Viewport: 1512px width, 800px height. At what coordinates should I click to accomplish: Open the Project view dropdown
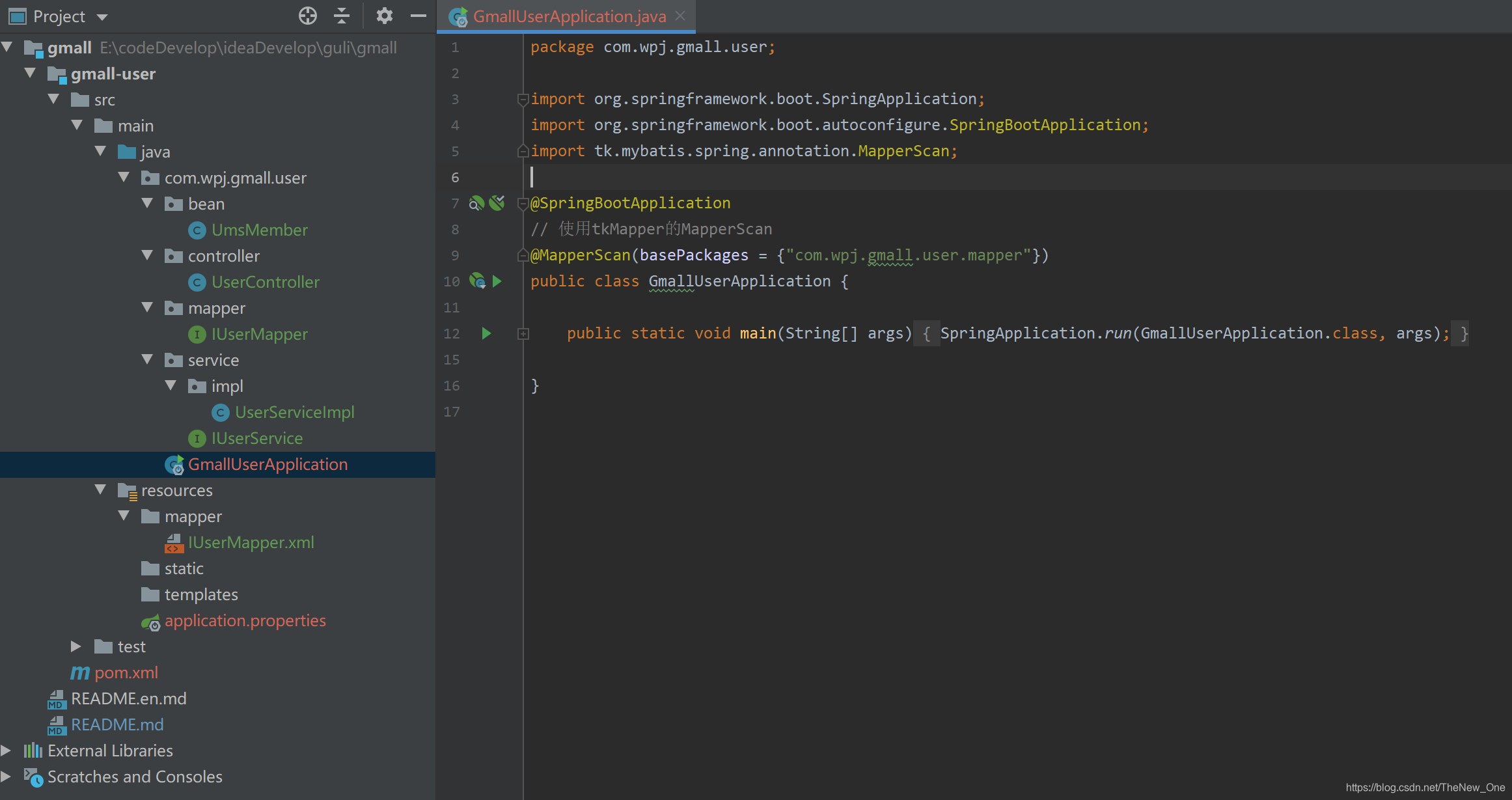pyautogui.click(x=102, y=17)
